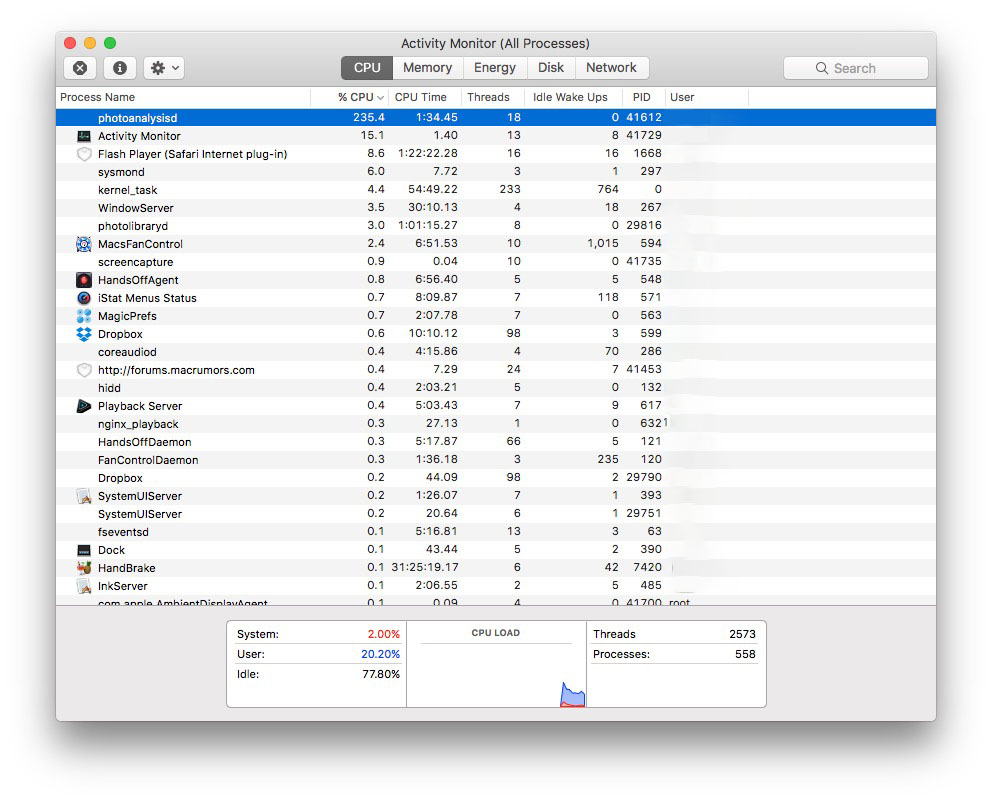Click the Quit Process stop icon

[x=80, y=68]
